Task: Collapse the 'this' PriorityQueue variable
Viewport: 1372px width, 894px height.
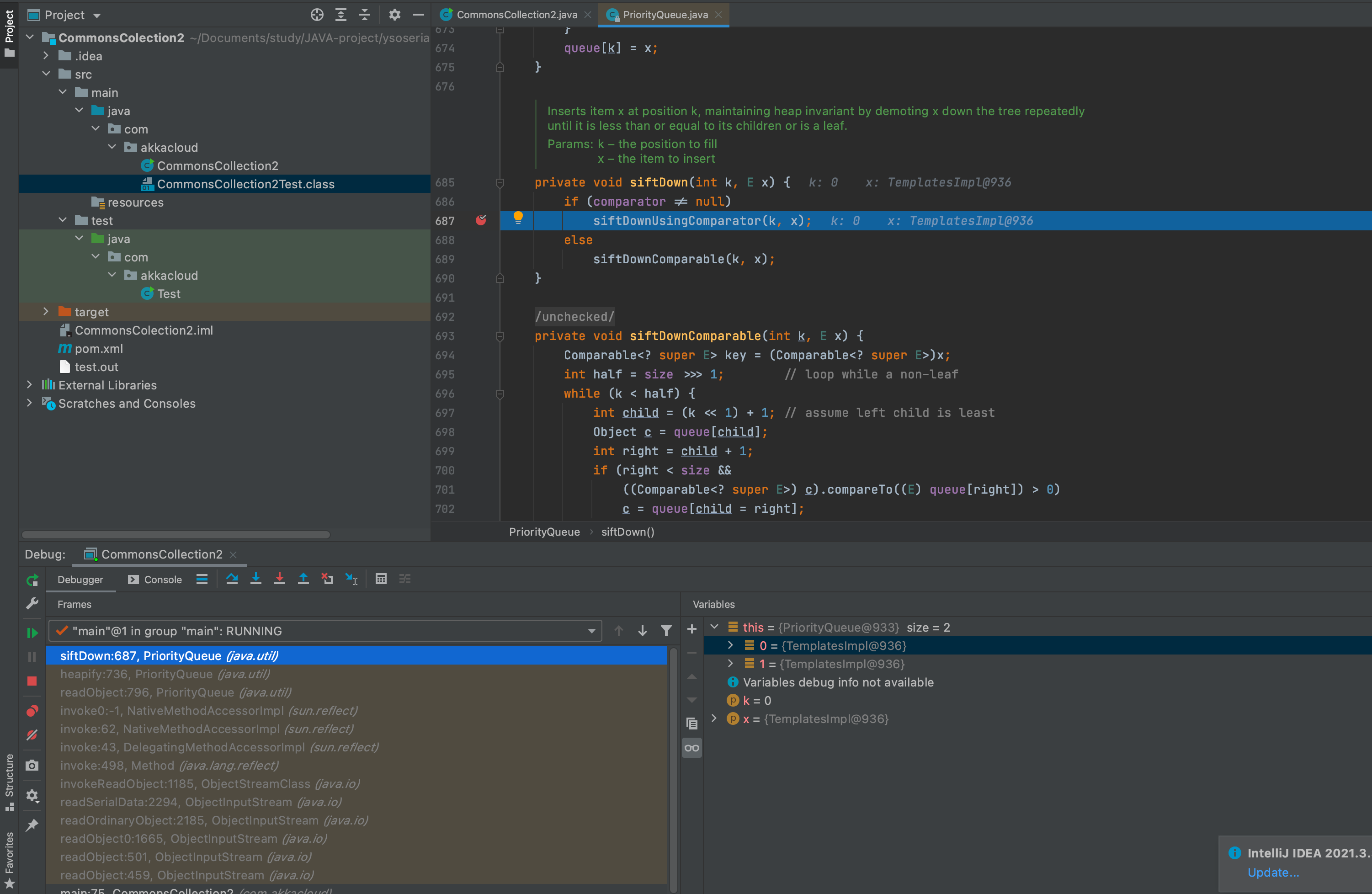Action: [x=714, y=627]
